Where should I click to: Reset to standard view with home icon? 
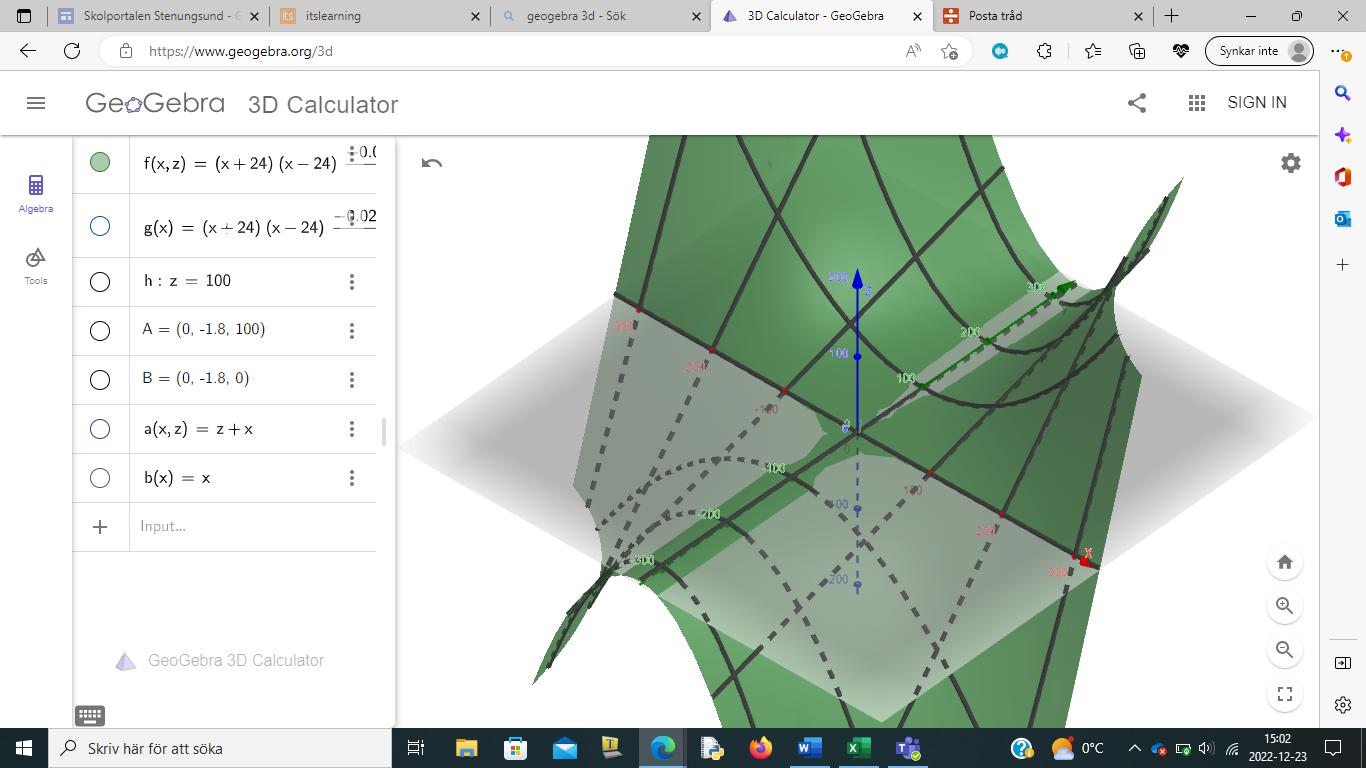coord(1285,562)
